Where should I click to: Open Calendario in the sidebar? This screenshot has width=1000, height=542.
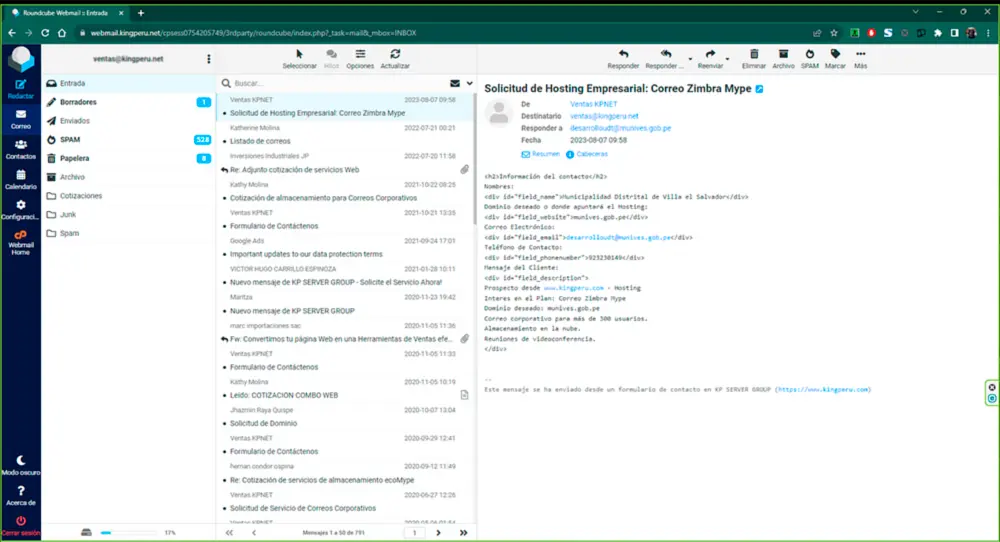[20, 180]
